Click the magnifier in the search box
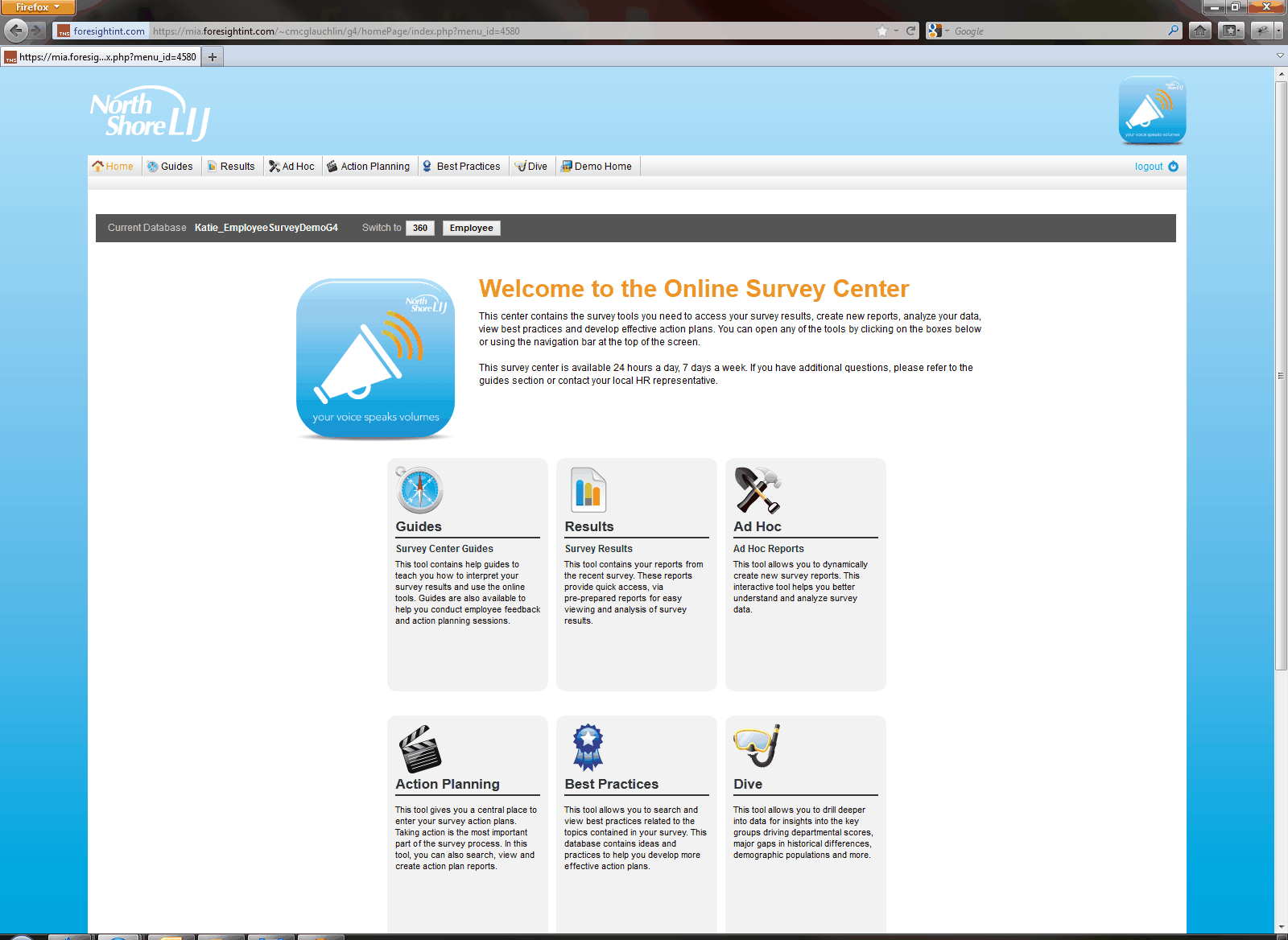 [x=1174, y=31]
